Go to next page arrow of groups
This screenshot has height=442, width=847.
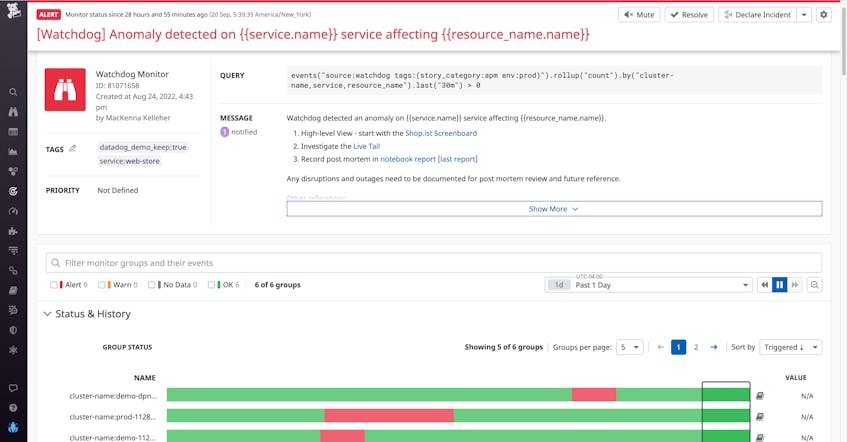(714, 347)
